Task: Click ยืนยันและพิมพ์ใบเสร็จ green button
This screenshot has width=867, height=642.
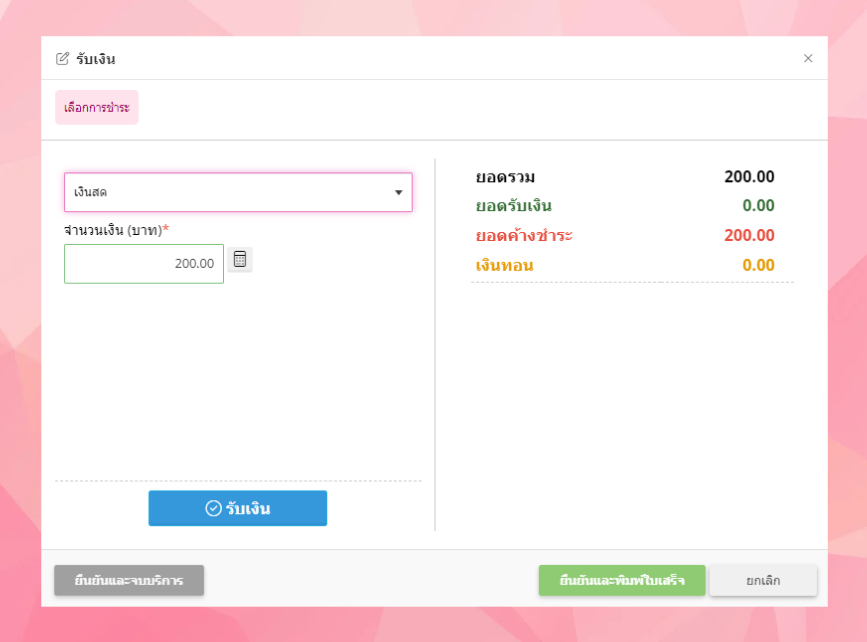Action: pyautogui.click(x=622, y=581)
